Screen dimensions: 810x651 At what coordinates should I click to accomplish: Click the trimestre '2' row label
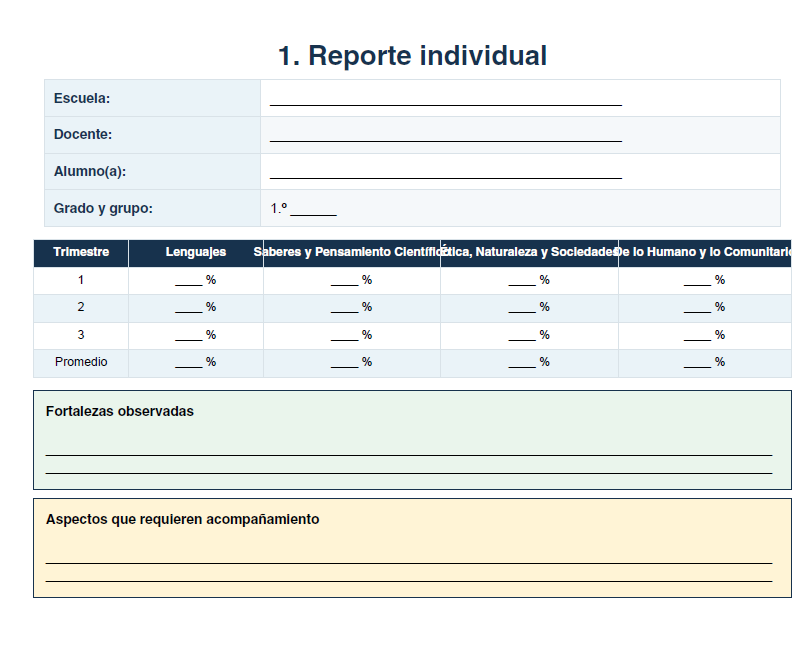tap(81, 307)
